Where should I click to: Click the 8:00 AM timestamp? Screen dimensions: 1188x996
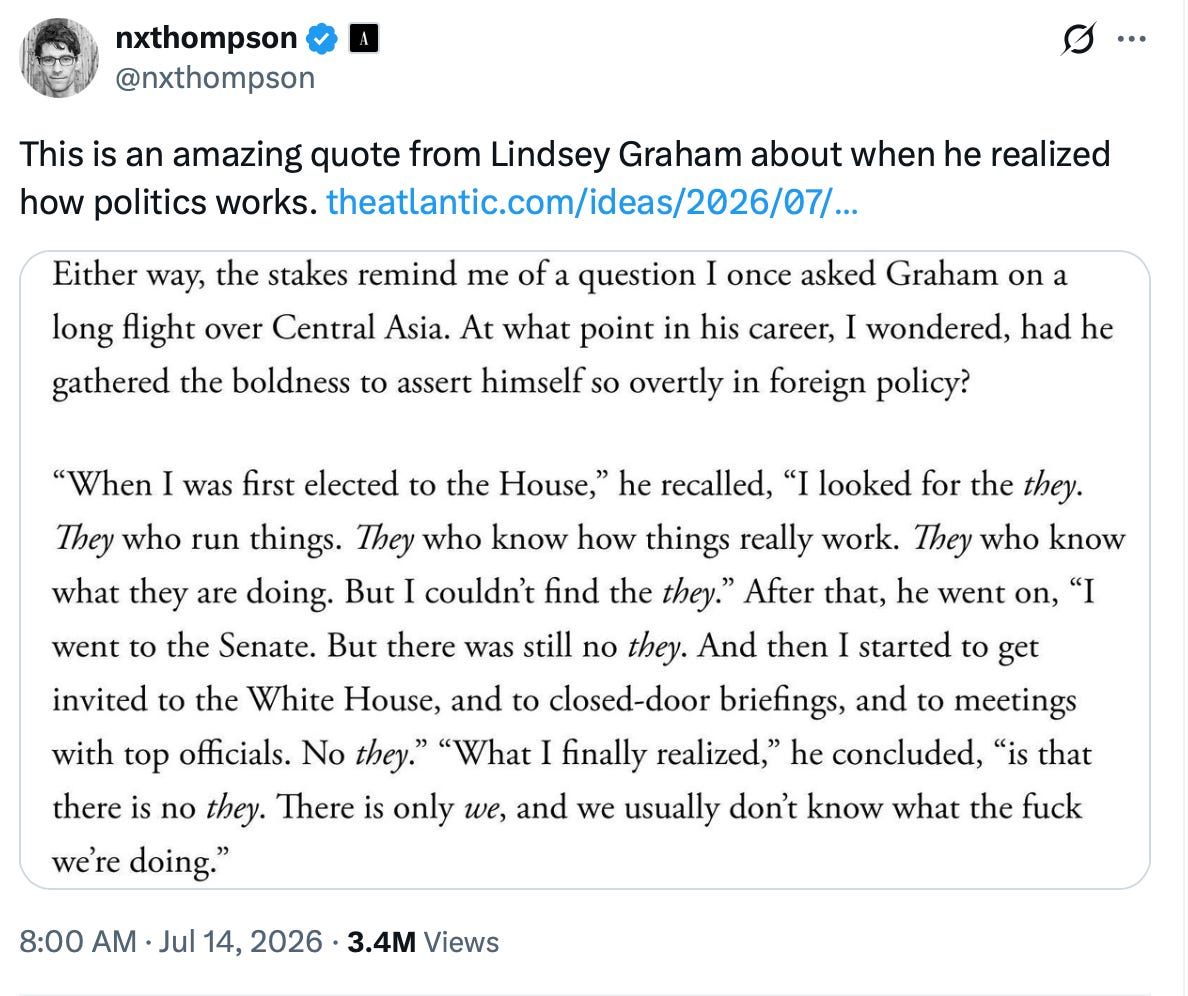tap(78, 942)
